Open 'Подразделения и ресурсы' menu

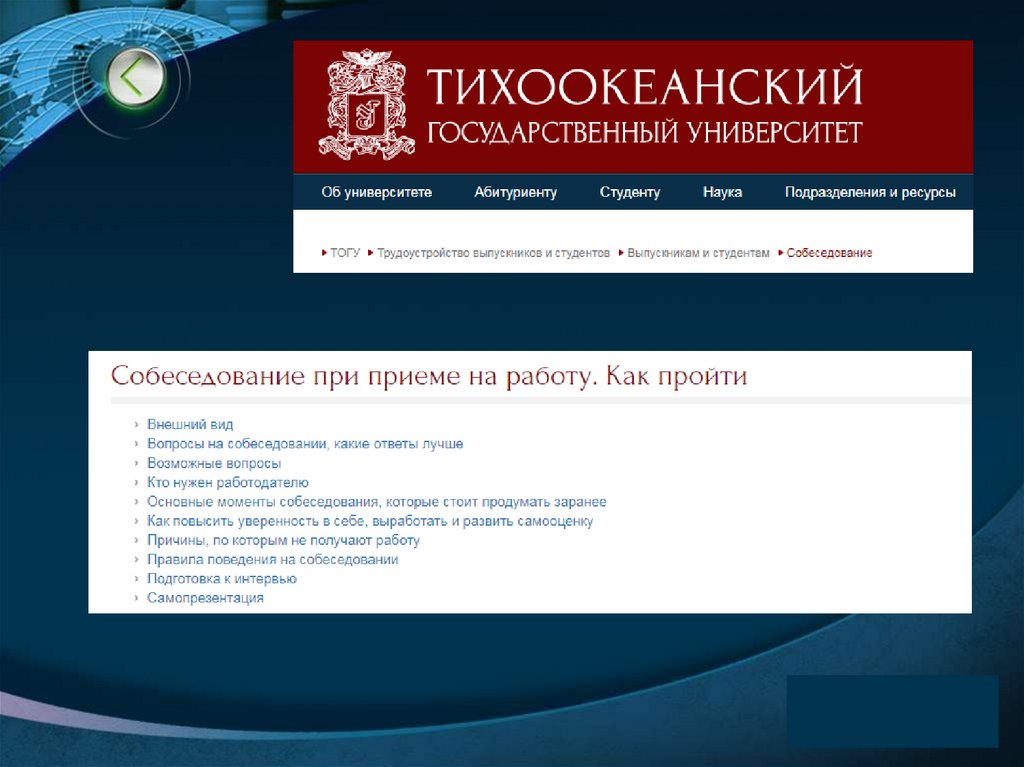coord(870,192)
